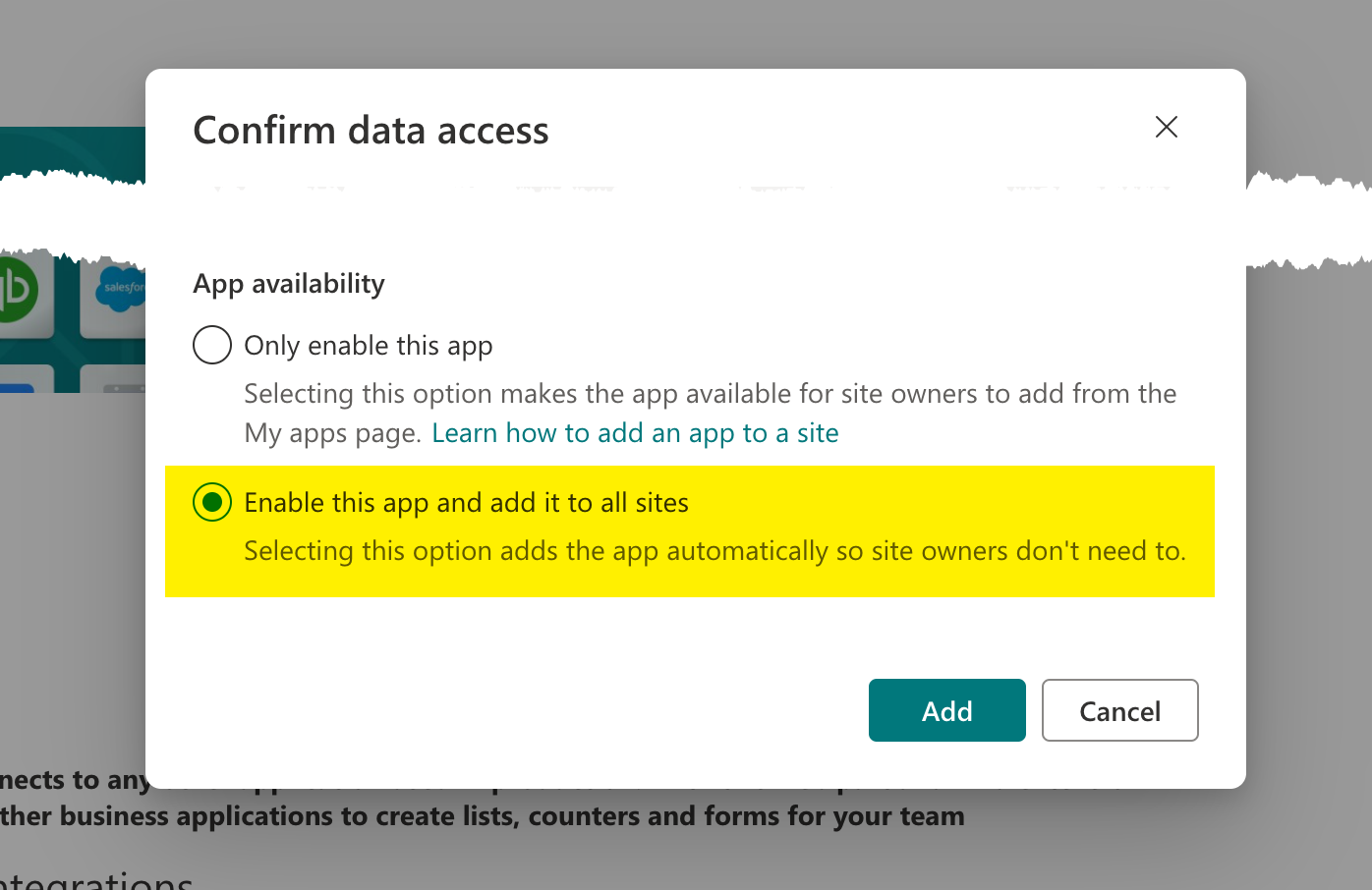Click the 'Only enable this app' label text
Viewport: 1372px width, 890px height.
[x=369, y=346]
